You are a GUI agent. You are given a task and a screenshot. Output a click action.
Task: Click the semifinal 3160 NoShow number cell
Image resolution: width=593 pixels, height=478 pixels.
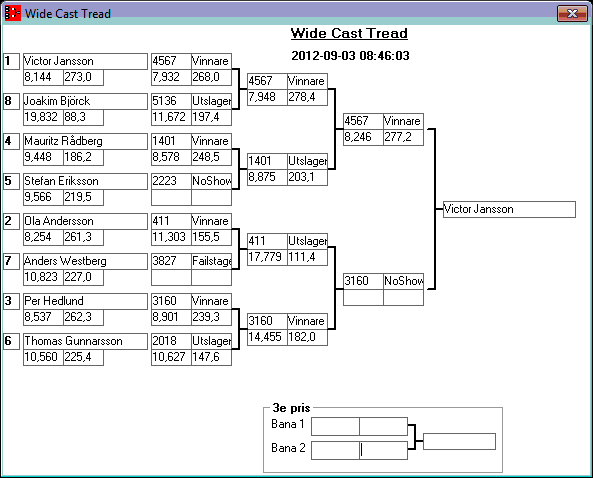(x=363, y=281)
